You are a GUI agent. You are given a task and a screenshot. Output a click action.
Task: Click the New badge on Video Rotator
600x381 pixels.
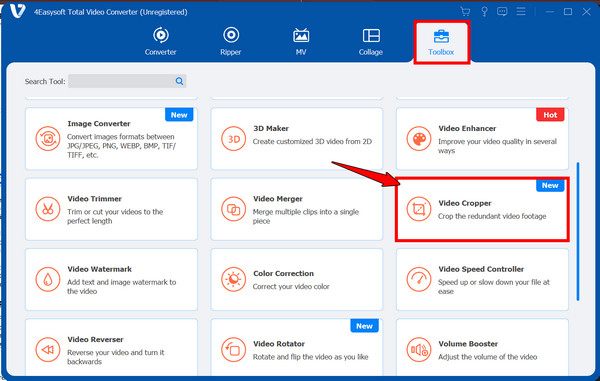364,326
